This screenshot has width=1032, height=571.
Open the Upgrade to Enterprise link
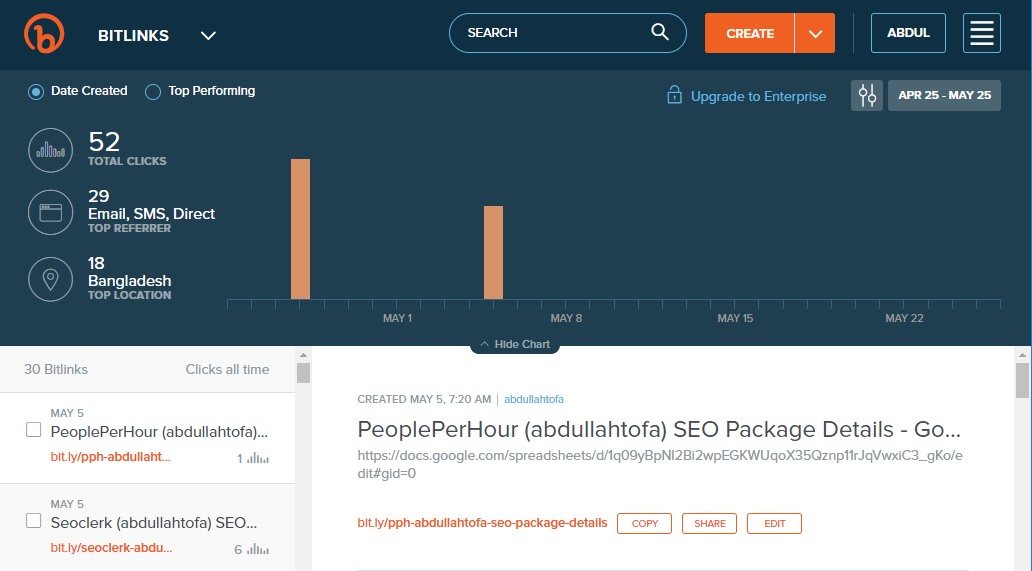[758, 96]
